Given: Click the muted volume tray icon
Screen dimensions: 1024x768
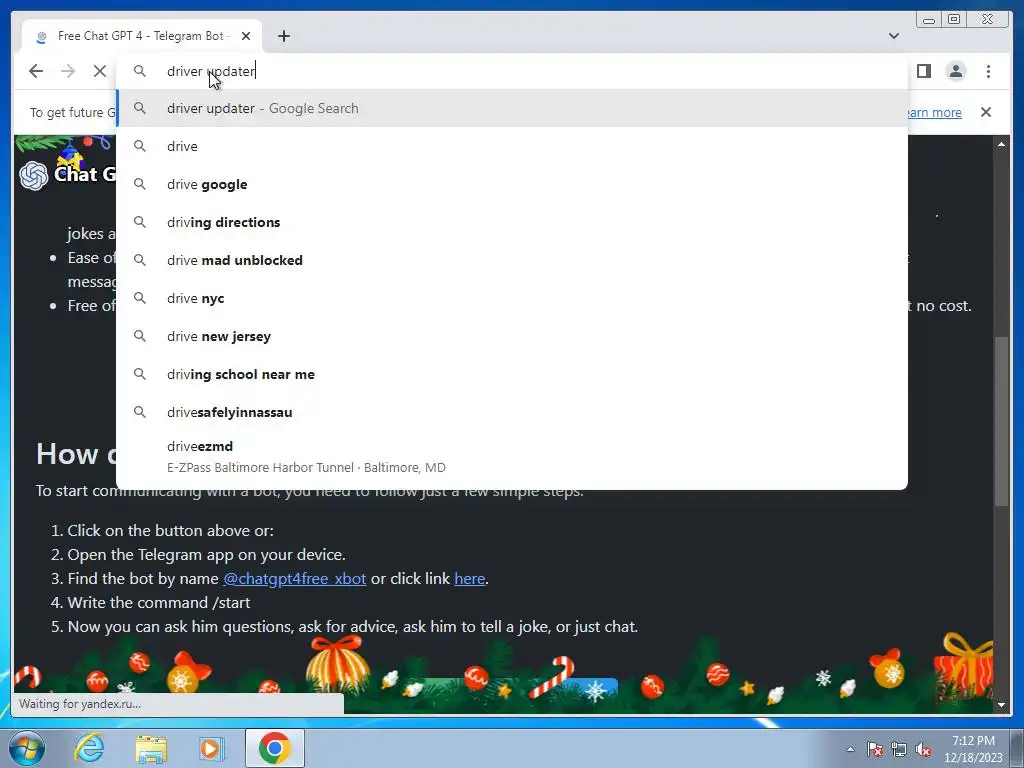Looking at the screenshot, I should tap(923, 749).
